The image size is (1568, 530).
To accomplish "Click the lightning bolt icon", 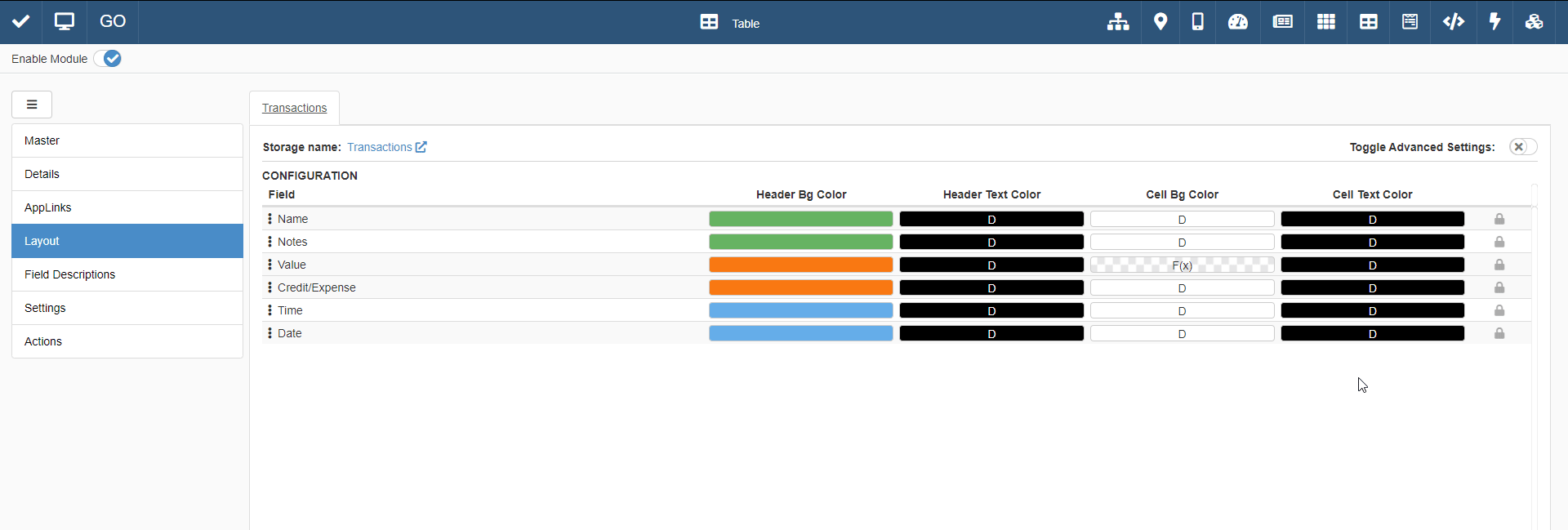I will click(x=1494, y=22).
